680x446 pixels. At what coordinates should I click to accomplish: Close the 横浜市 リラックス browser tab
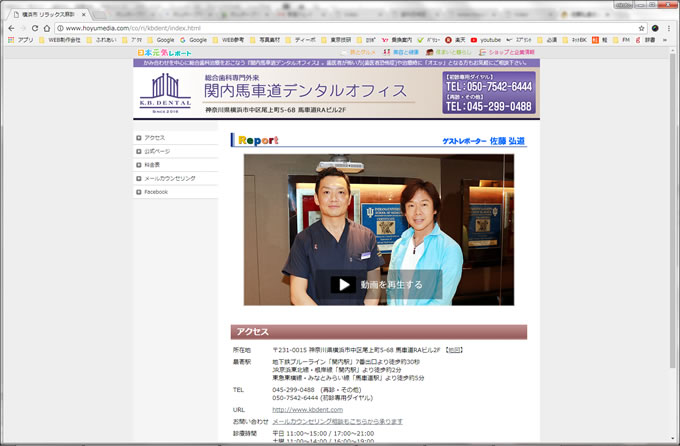[84, 14]
